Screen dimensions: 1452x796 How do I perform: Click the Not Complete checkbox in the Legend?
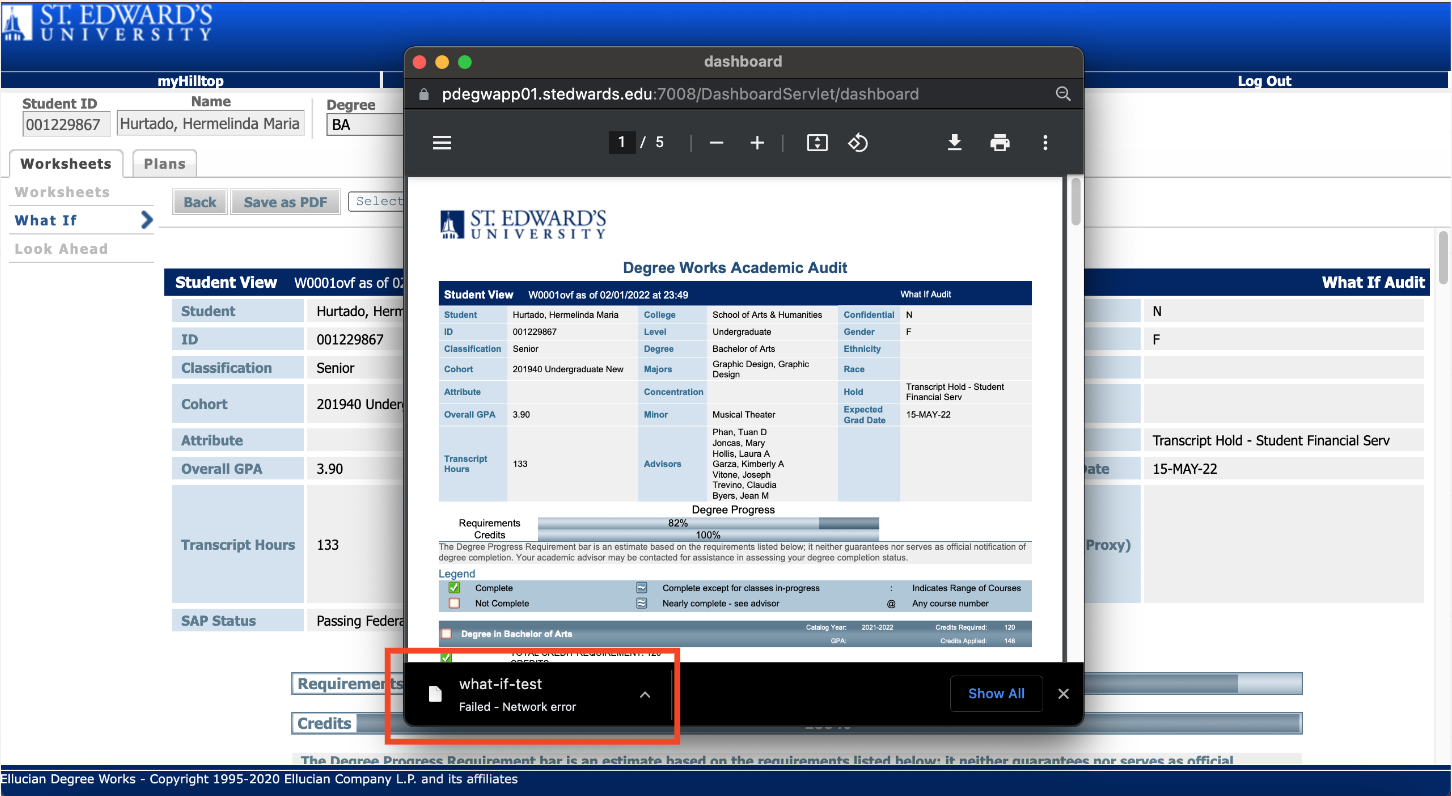(x=454, y=603)
